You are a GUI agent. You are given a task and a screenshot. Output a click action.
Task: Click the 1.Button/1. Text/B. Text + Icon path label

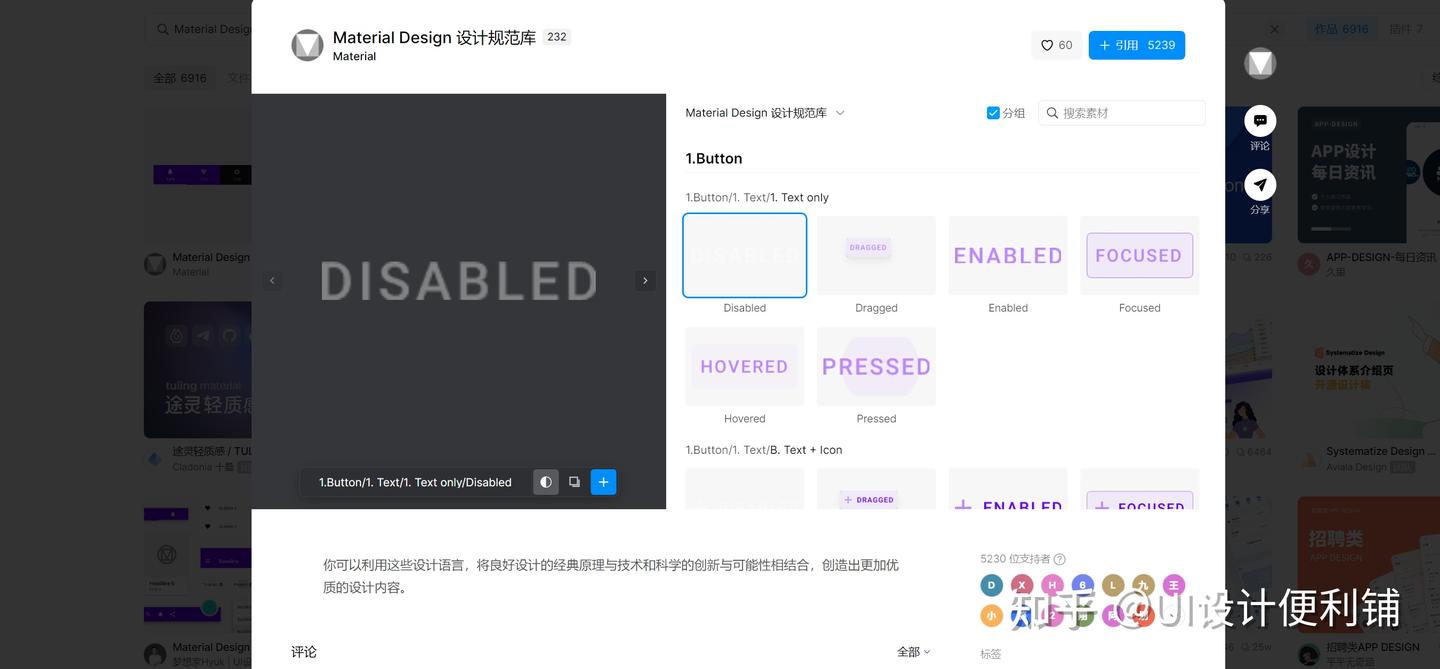pyautogui.click(x=764, y=450)
